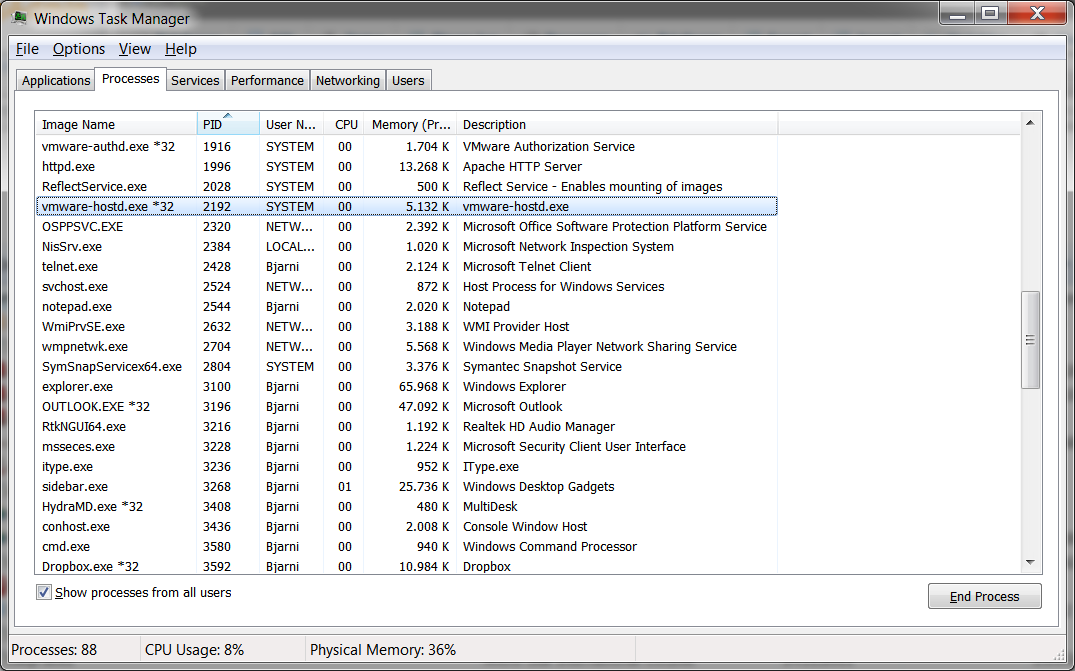Sort processes by CPU usage
This screenshot has width=1075, height=671.
click(x=345, y=124)
